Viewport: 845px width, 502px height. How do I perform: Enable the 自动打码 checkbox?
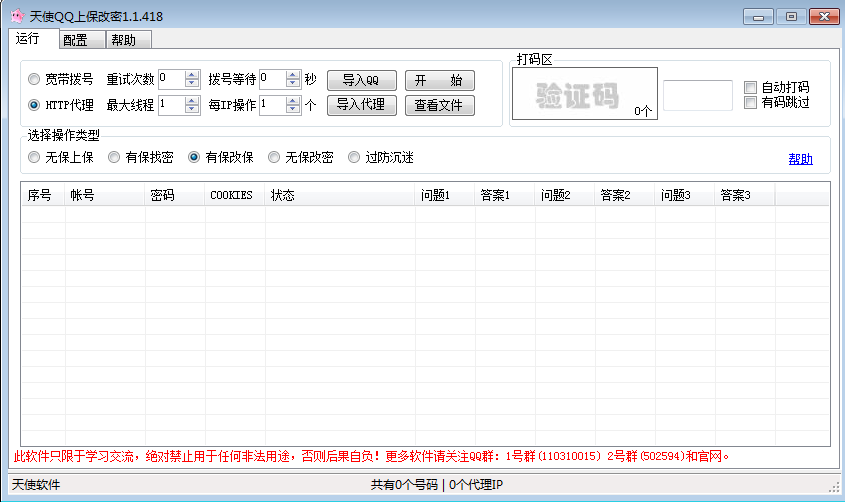[751, 87]
